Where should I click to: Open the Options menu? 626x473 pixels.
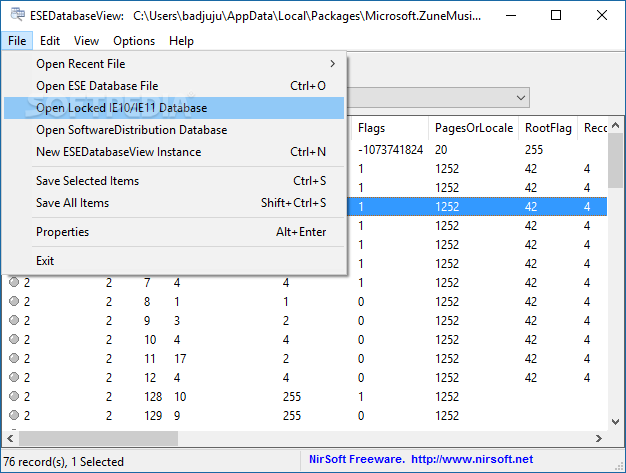(134, 41)
